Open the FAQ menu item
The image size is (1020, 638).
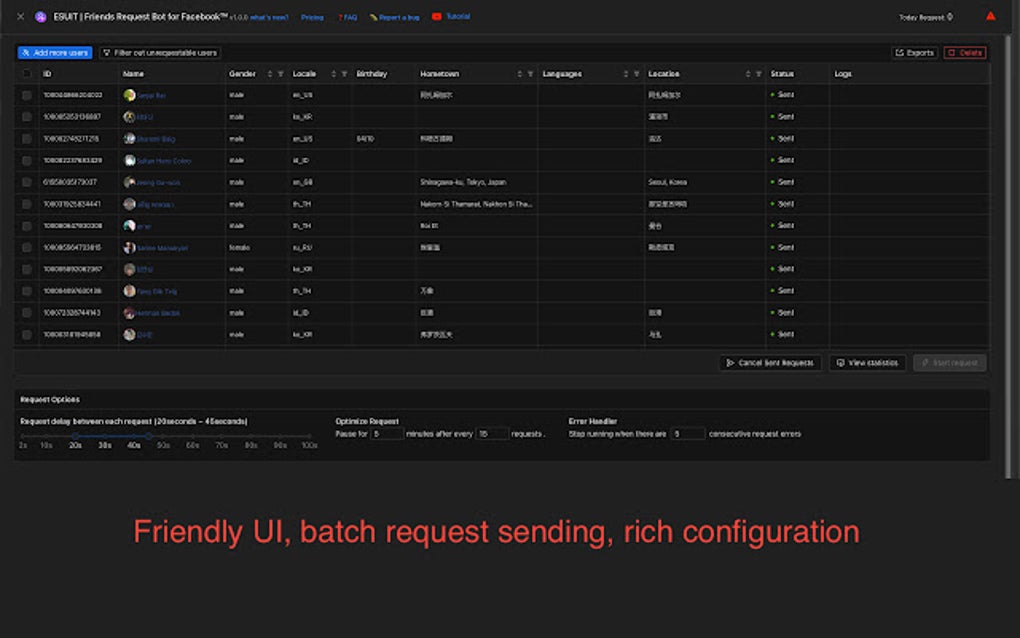point(348,16)
